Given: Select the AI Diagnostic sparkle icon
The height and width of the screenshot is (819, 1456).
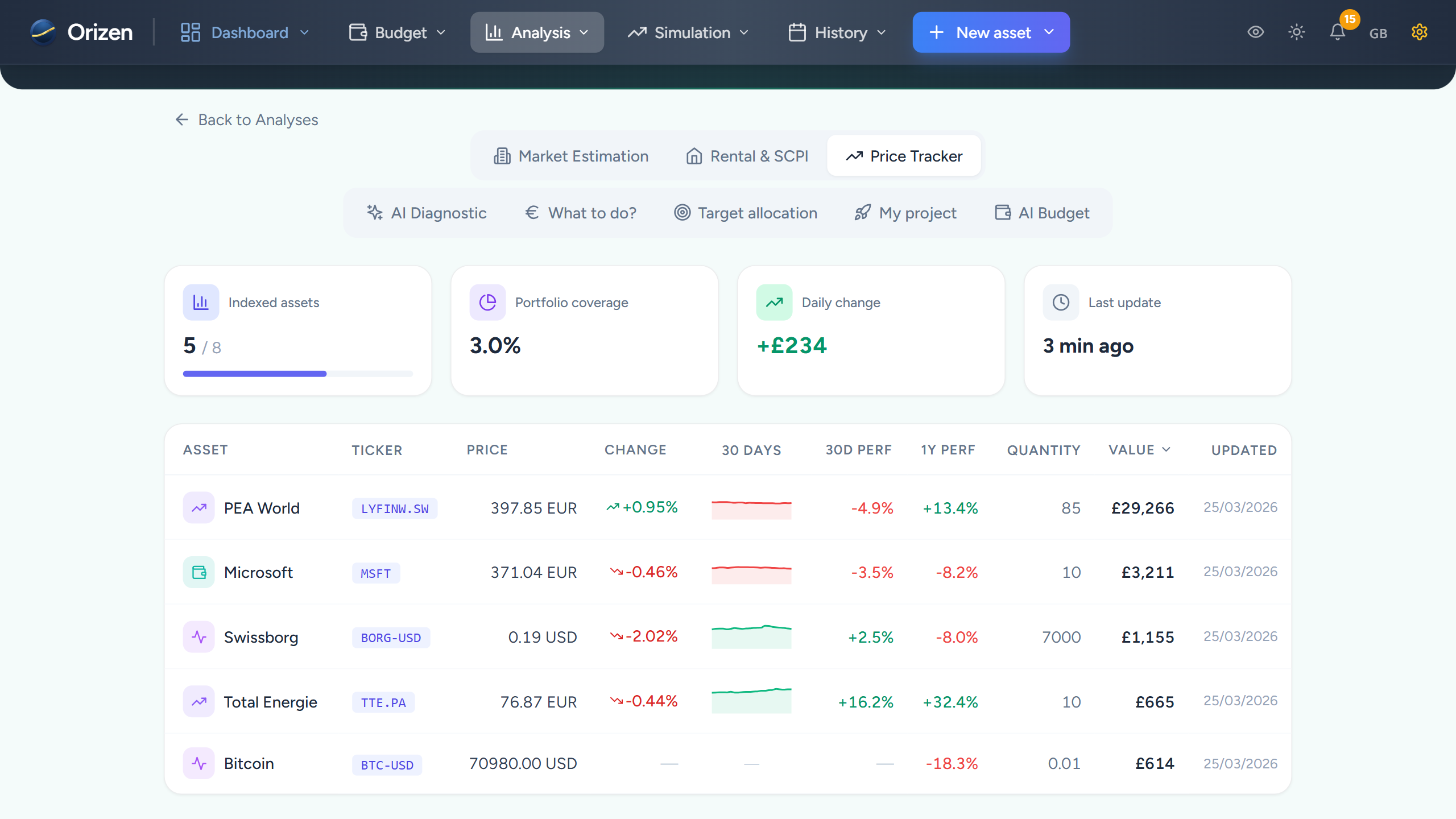Looking at the screenshot, I should coord(374,212).
